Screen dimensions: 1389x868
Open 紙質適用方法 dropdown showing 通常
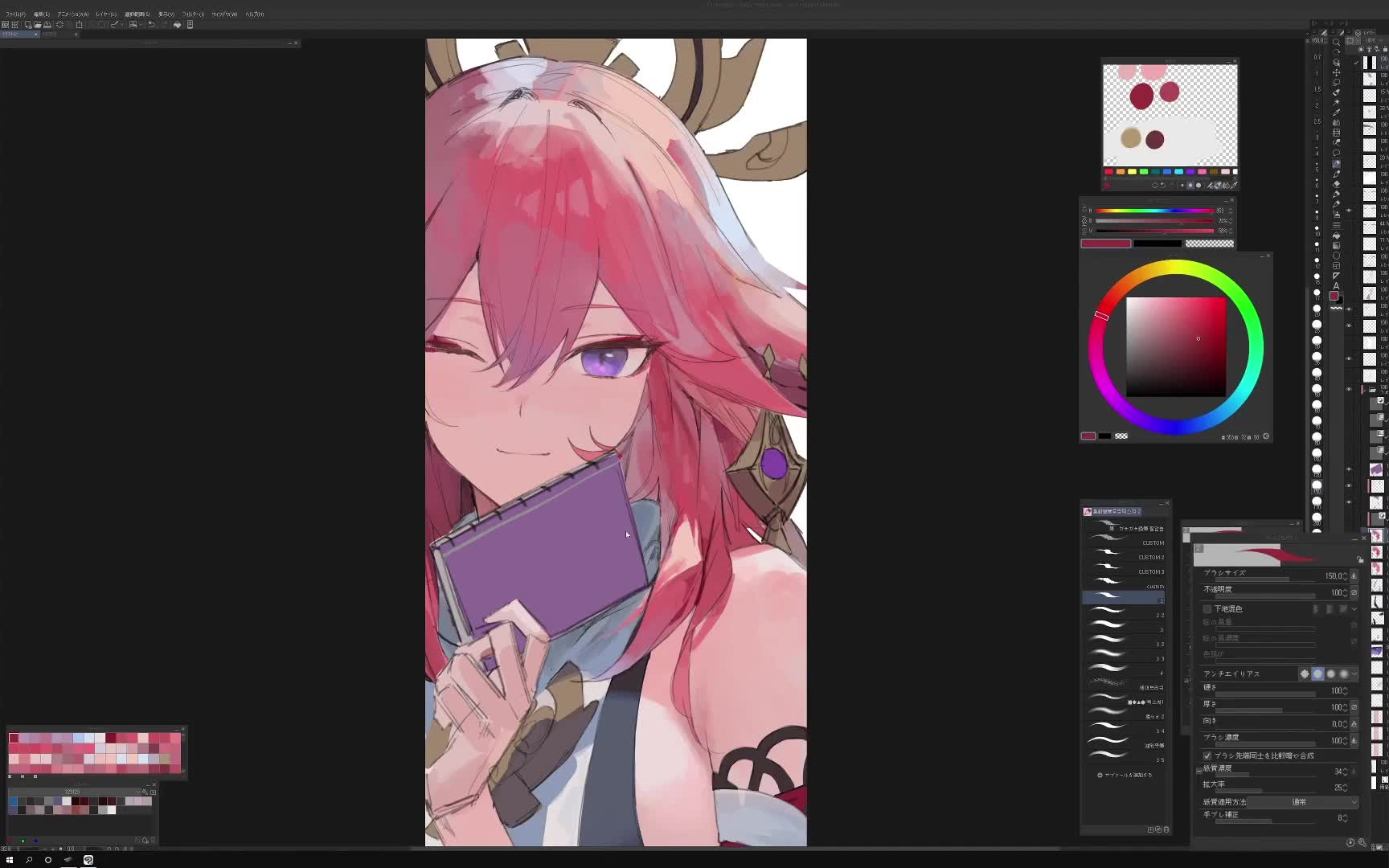click(x=1302, y=801)
